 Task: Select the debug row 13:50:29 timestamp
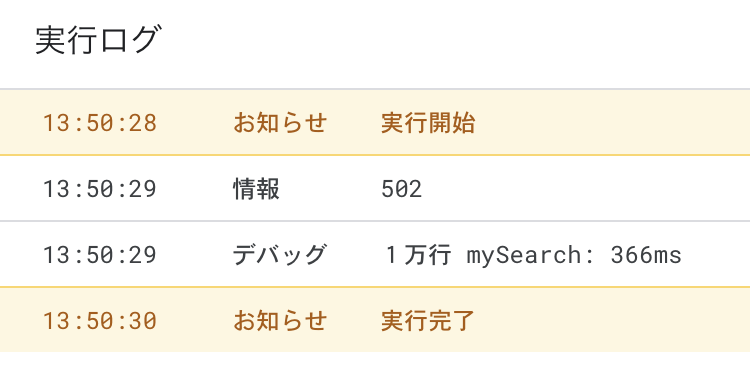(x=100, y=255)
